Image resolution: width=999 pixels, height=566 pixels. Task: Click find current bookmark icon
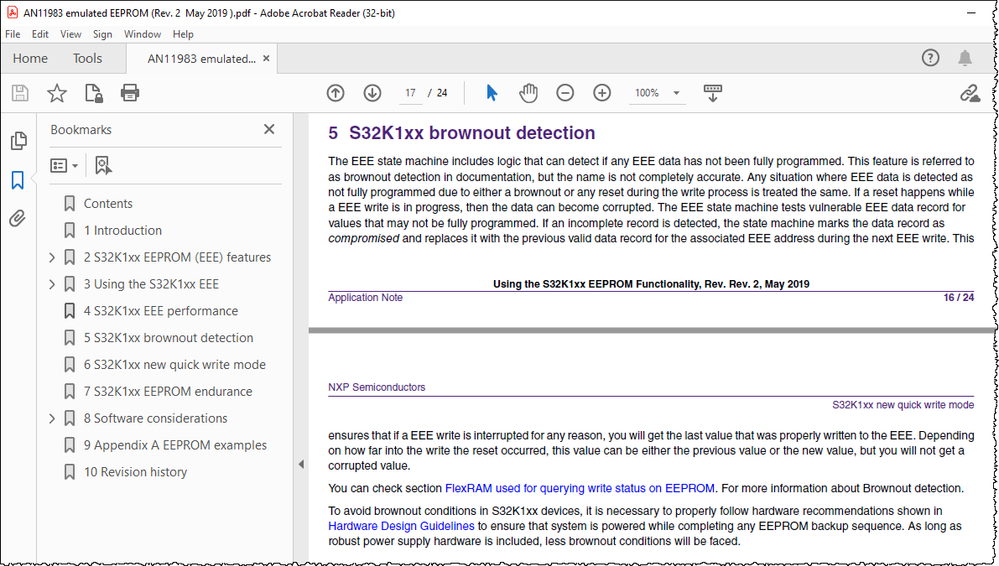tap(103, 166)
